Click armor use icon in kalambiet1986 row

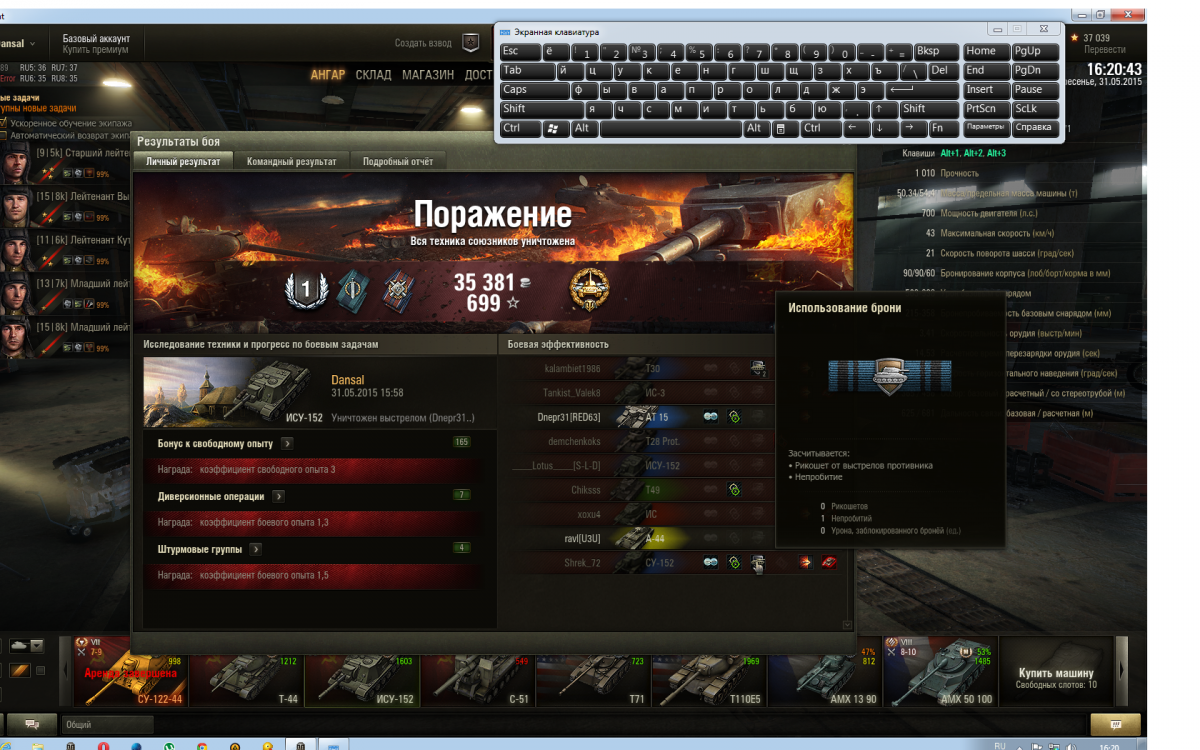click(758, 369)
